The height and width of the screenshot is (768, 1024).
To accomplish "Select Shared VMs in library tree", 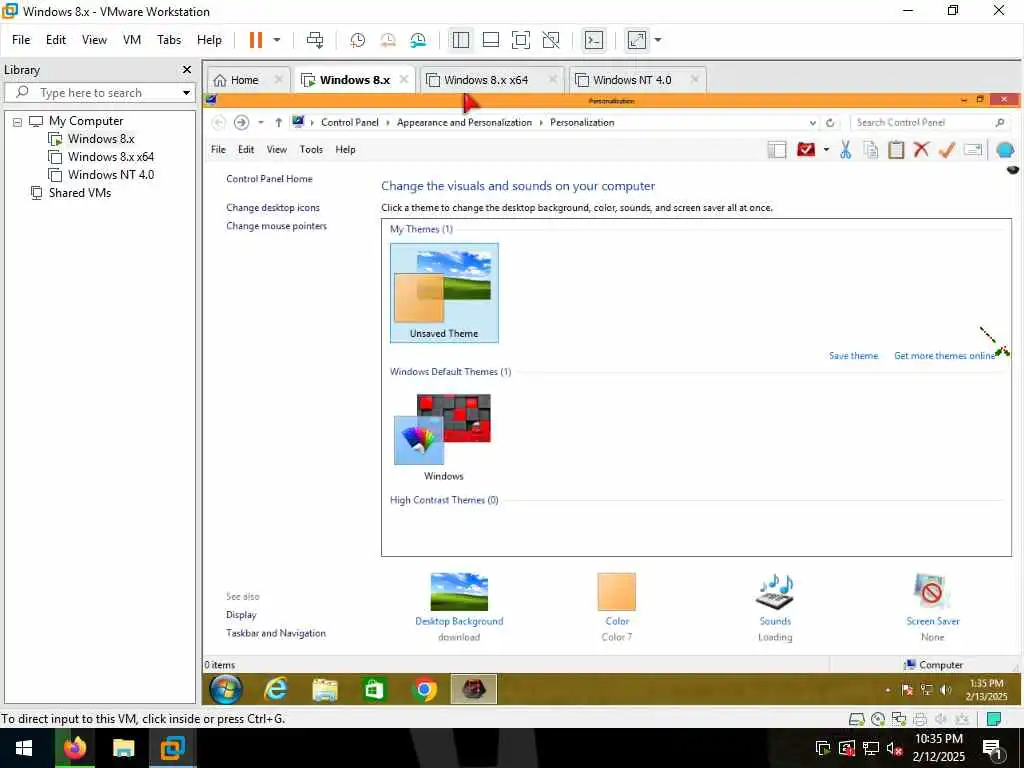I will click(80, 193).
